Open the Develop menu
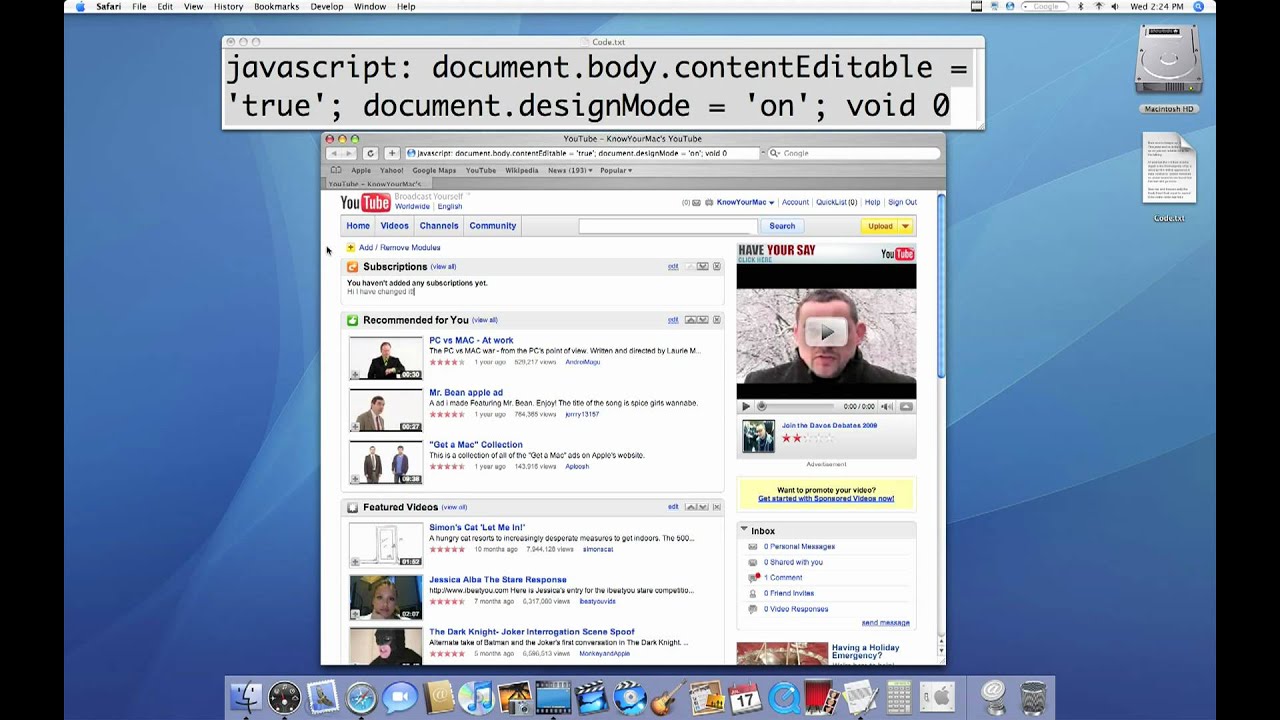 click(327, 6)
